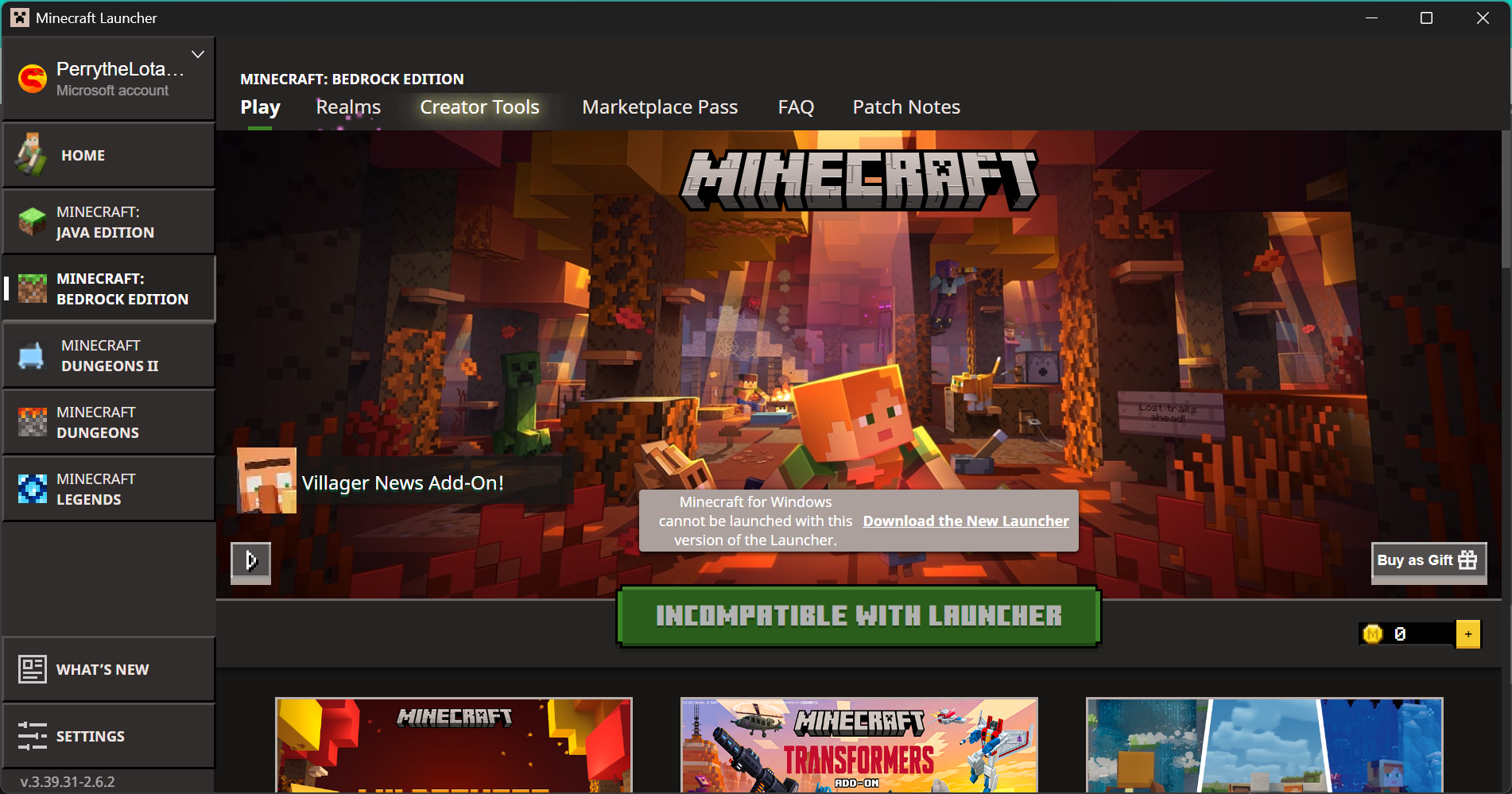Image resolution: width=1512 pixels, height=794 pixels.
Task: Open the Patch Notes tab
Action: pos(906,107)
